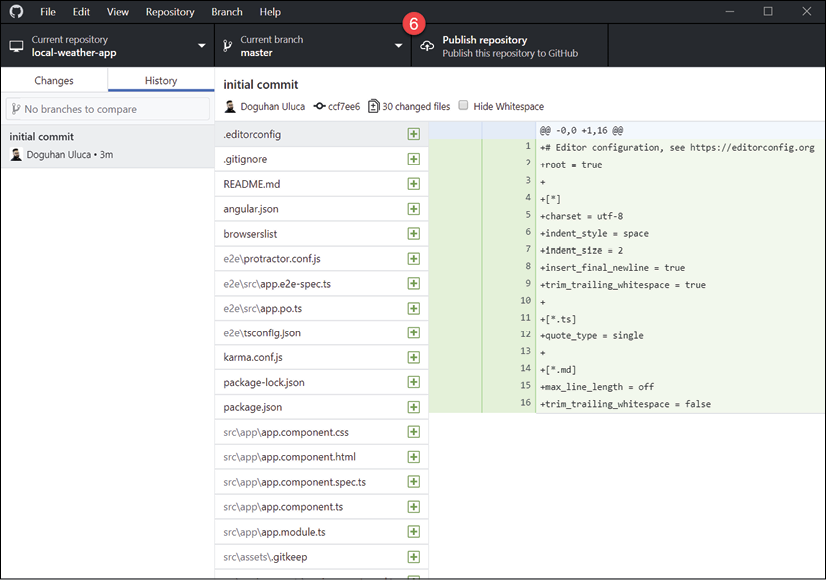Click the commit SHA icon before ccf7ee6

point(319,106)
